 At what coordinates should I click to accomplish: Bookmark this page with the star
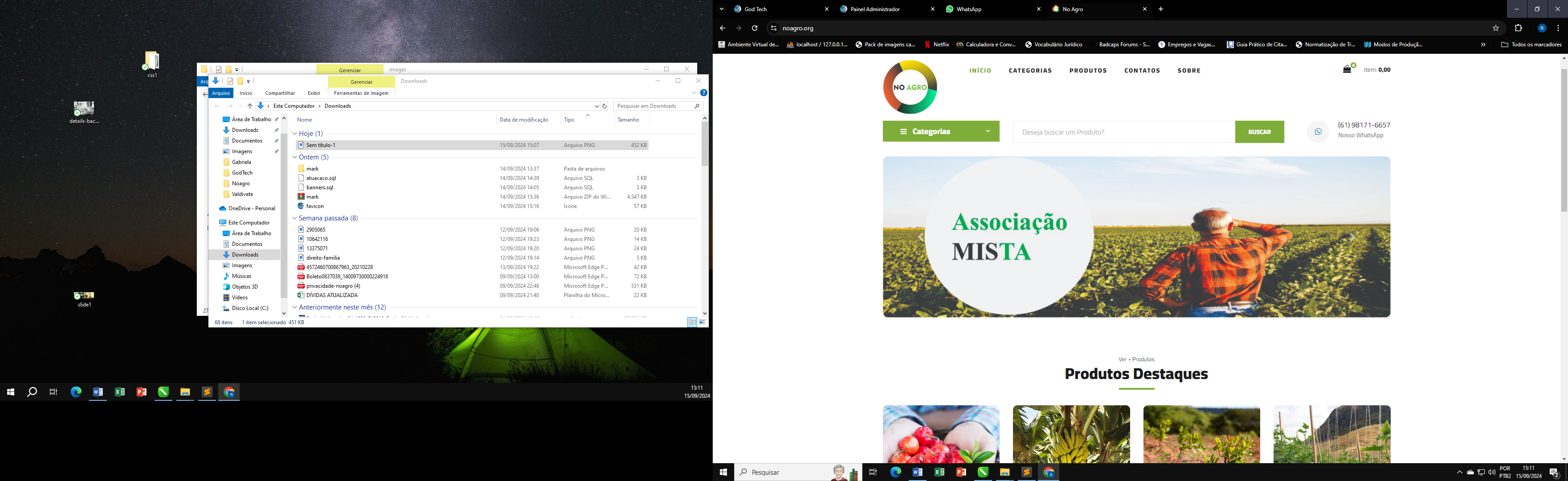[1495, 28]
